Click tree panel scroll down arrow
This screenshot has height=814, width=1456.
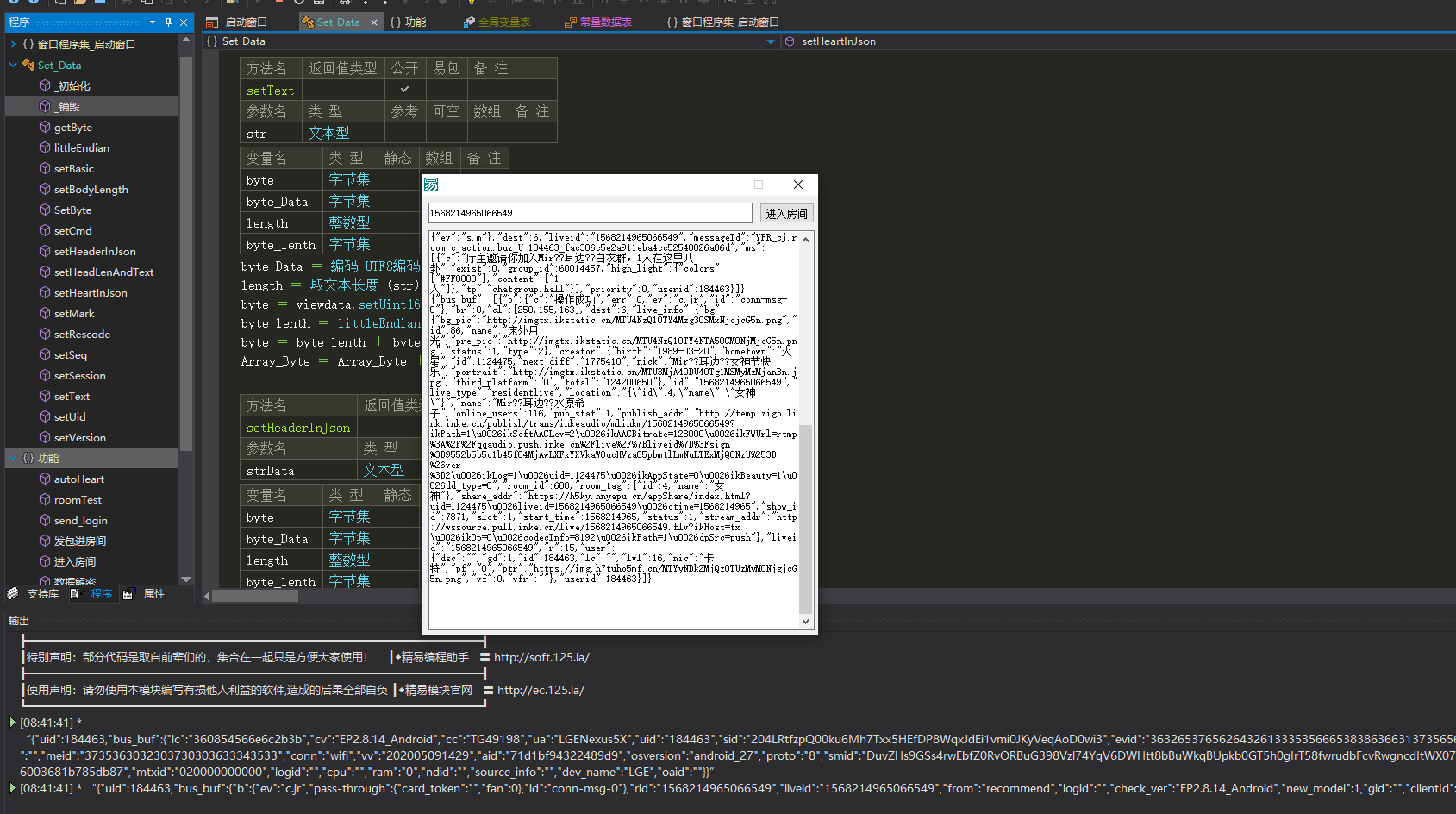[x=185, y=579]
